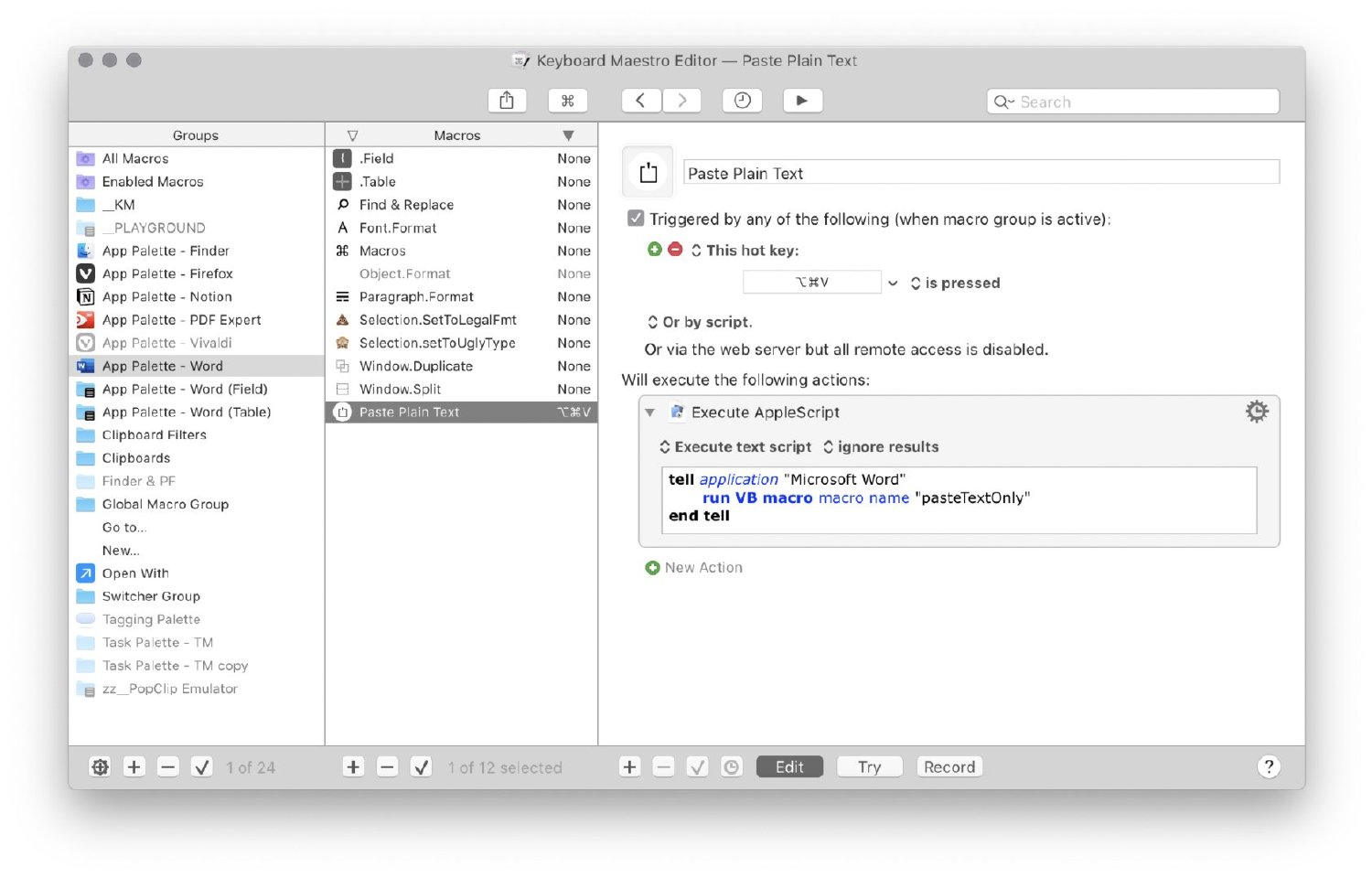Click the Run macro play button

click(802, 101)
